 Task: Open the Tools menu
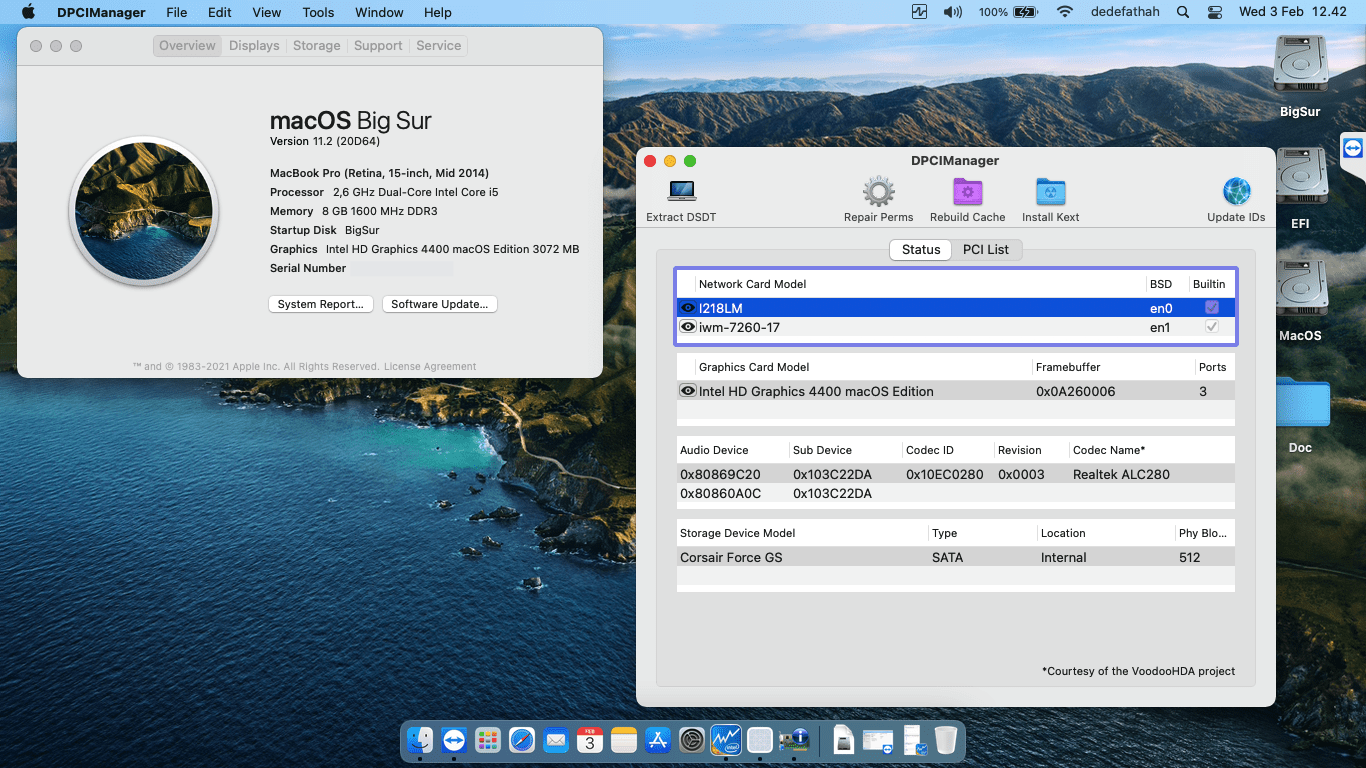[317, 12]
